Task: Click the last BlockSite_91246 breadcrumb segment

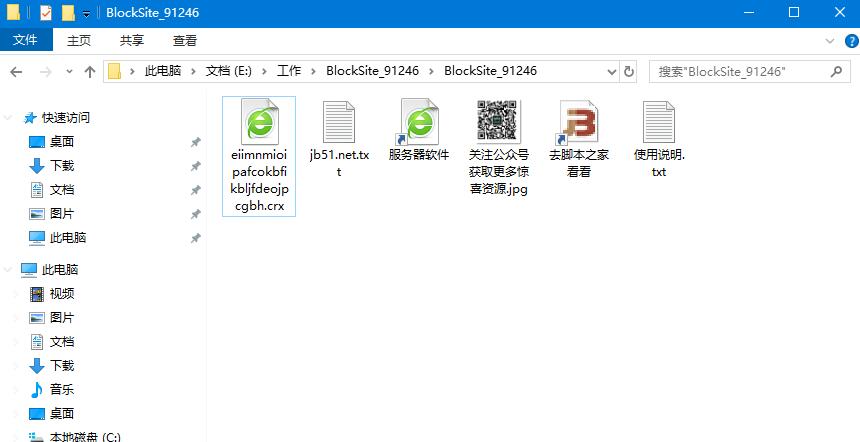Action: pos(490,71)
